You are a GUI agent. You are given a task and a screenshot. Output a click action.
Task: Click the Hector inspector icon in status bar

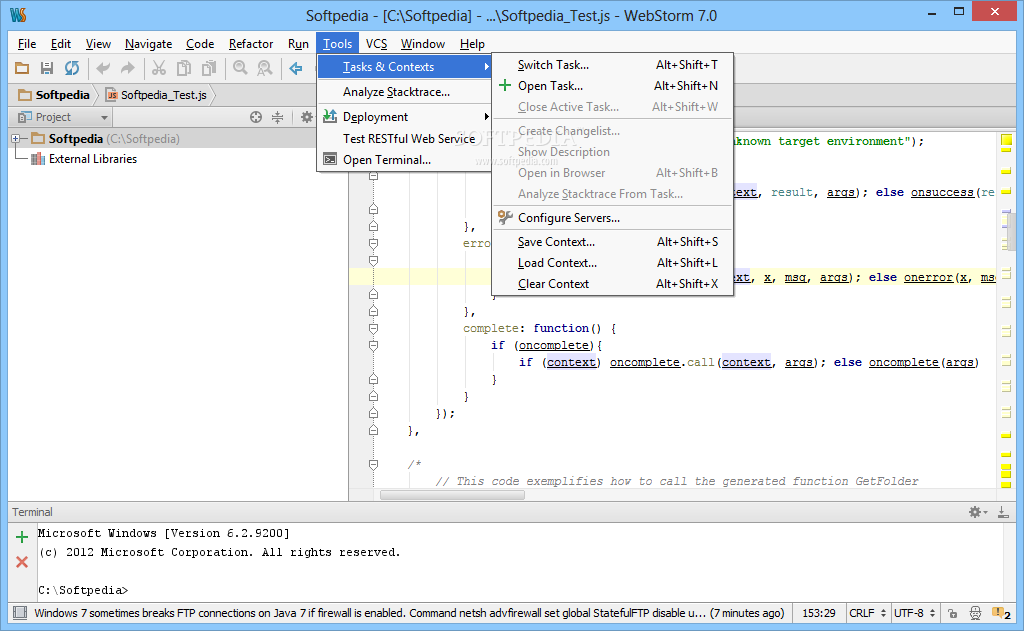tap(975, 613)
